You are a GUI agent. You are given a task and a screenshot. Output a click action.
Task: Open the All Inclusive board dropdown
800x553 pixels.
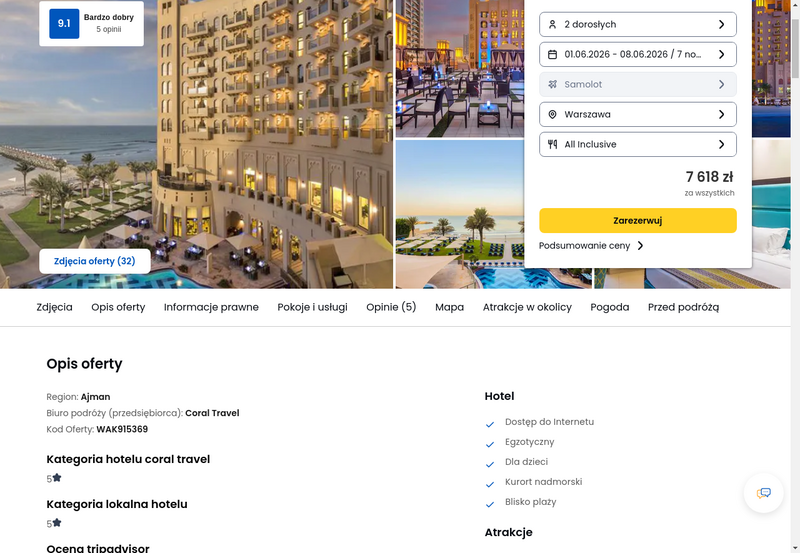pos(638,144)
